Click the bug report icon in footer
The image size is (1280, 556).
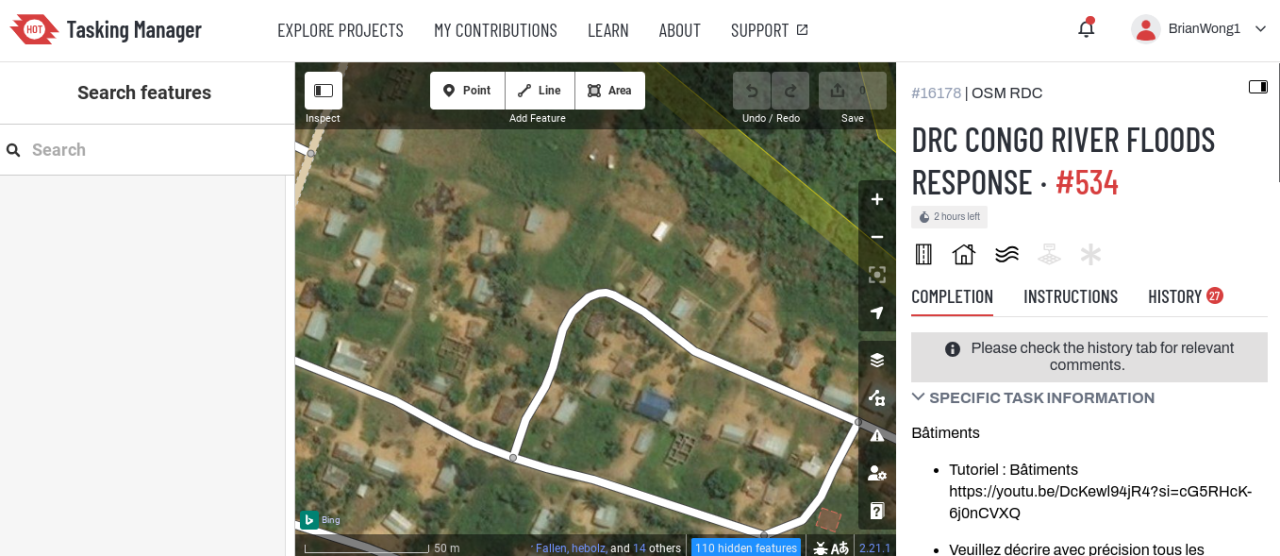(x=820, y=548)
